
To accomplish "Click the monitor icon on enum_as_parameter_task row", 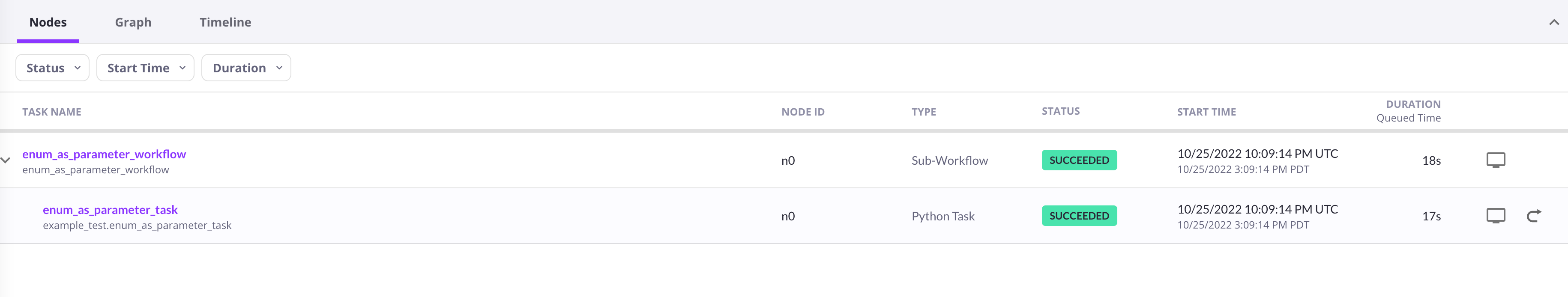I will pyautogui.click(x=1496, y=215).
